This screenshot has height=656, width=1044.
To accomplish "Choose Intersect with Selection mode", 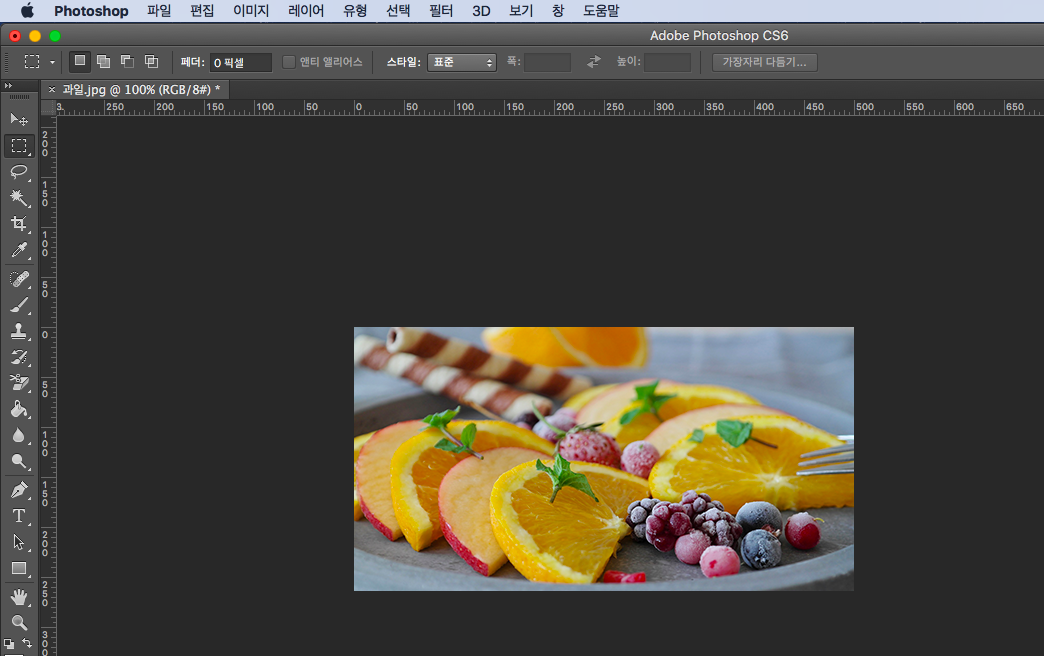I will [152, 61].
